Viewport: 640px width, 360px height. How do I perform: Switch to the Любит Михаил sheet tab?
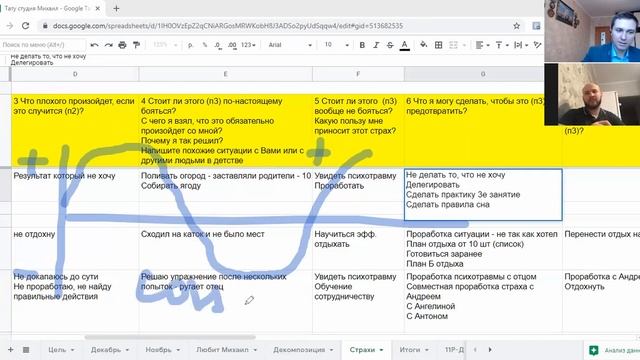222,350
